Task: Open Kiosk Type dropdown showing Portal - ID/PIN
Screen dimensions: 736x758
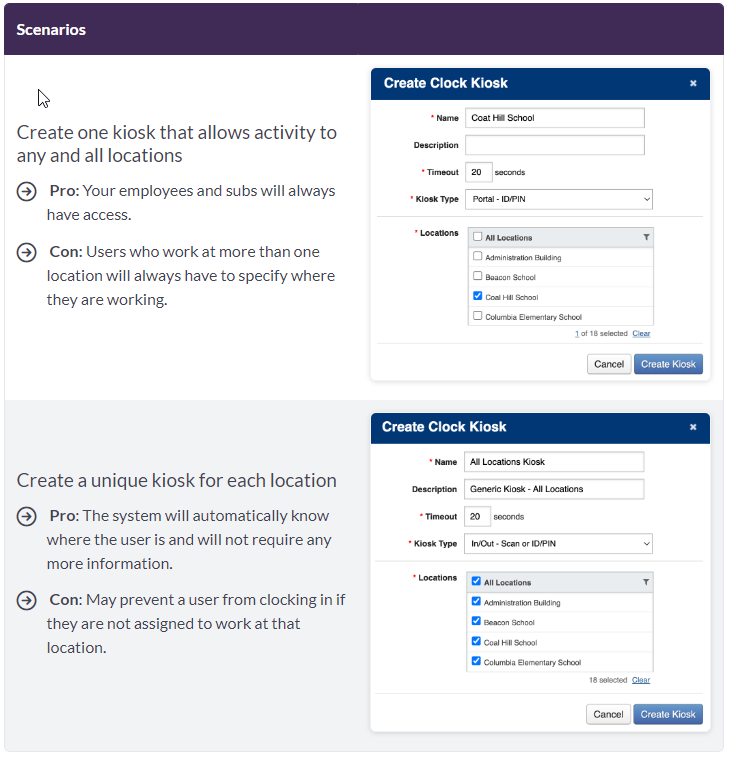Action: click(559, 200)
